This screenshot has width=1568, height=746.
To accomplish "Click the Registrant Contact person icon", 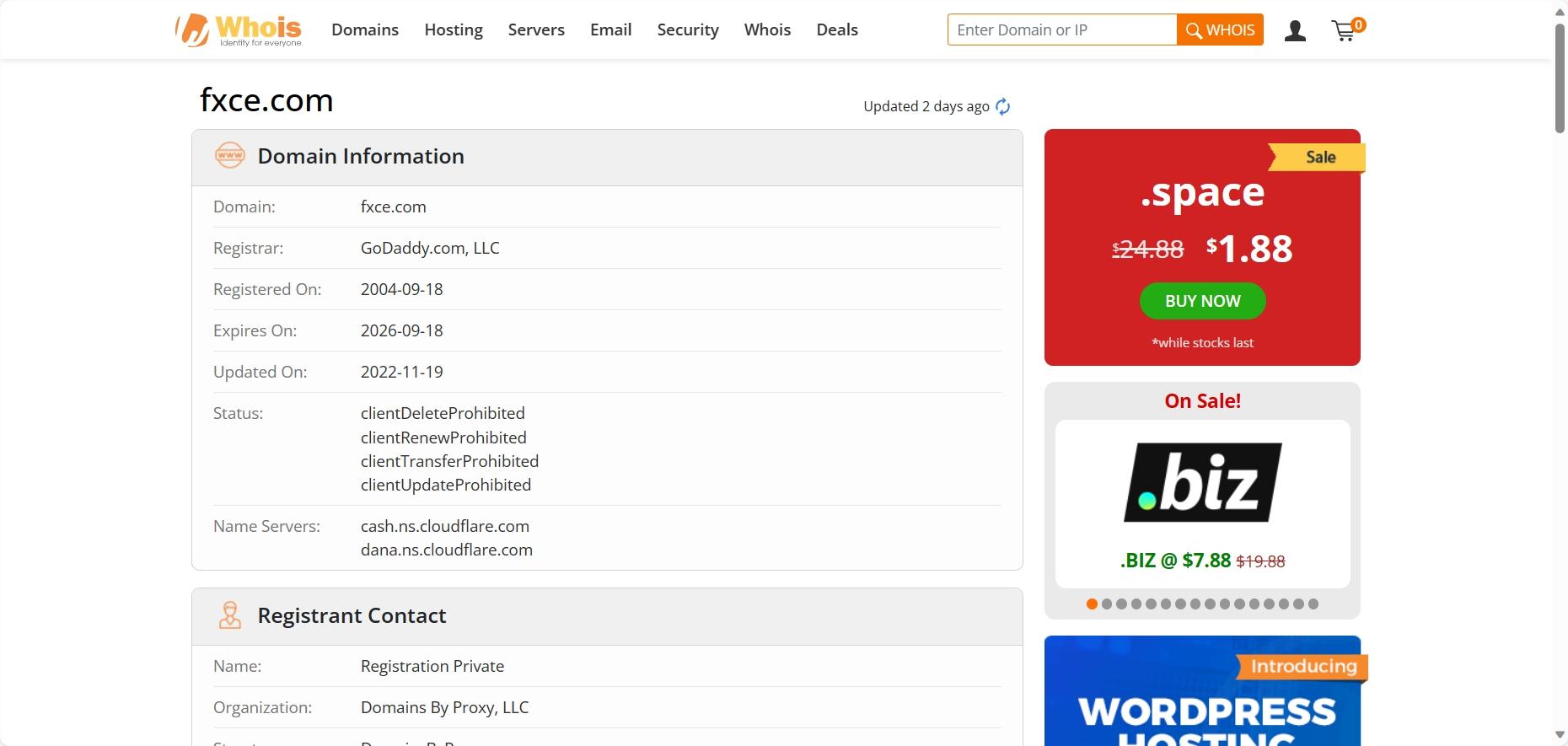I will (229, 615).
